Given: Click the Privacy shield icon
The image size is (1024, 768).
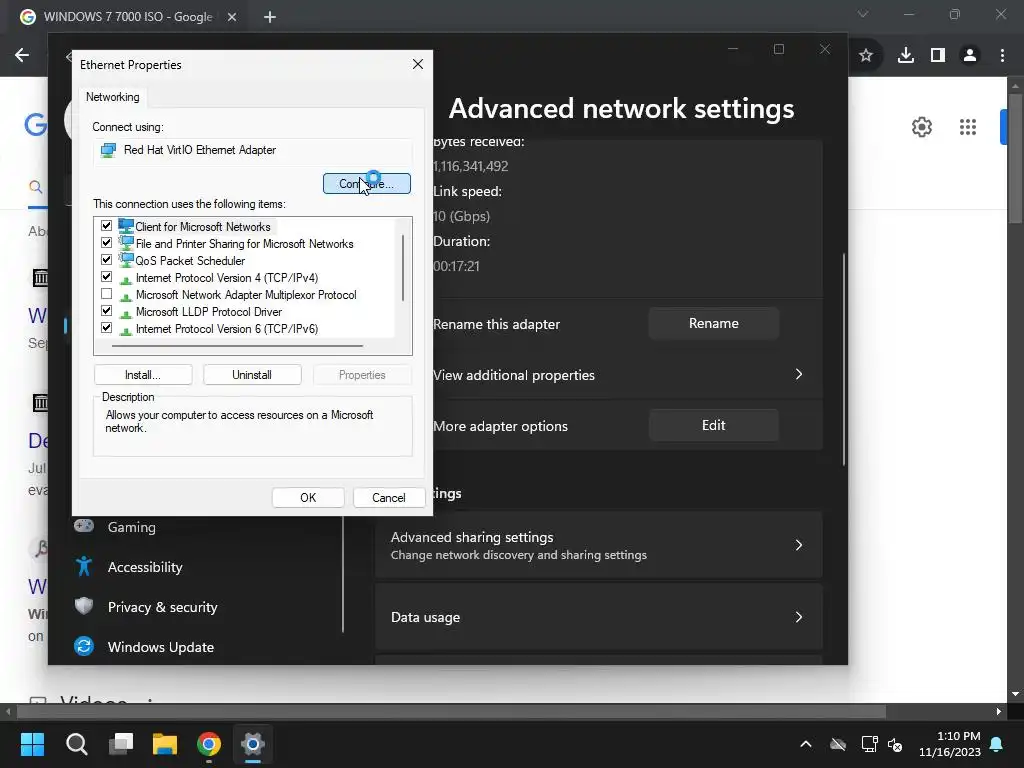Looking at the screenshot, I should [x=84, y=606].
